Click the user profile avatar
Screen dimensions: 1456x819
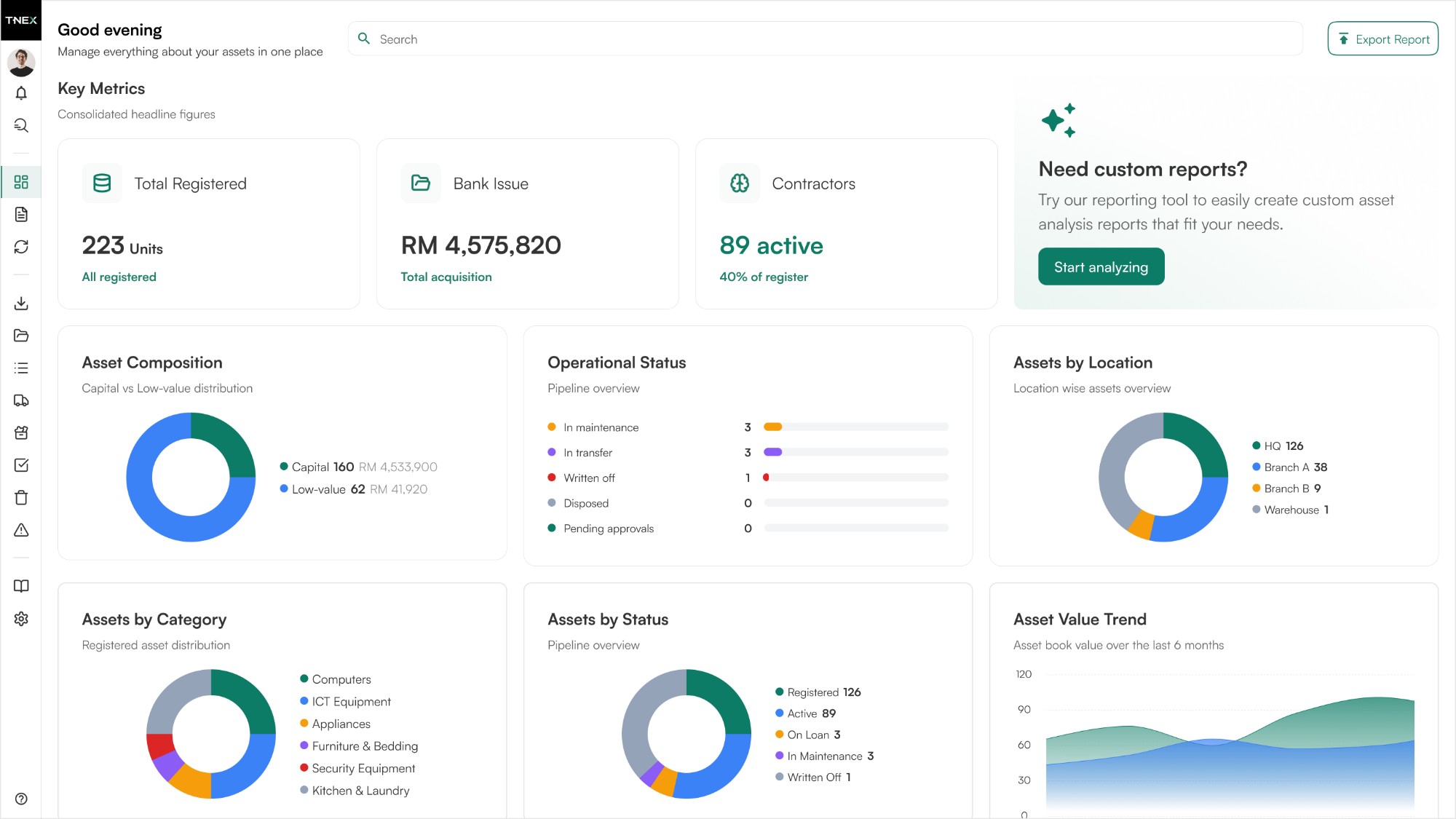click(21, 62)
